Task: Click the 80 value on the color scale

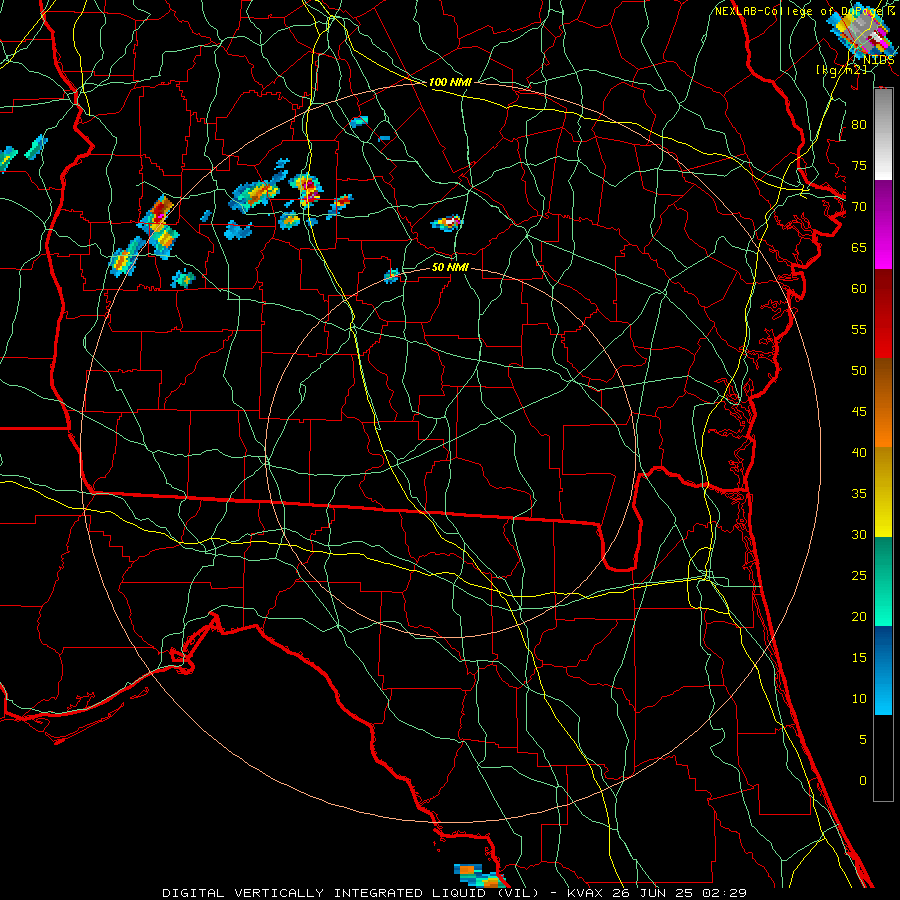Action: tap(859, 125)
